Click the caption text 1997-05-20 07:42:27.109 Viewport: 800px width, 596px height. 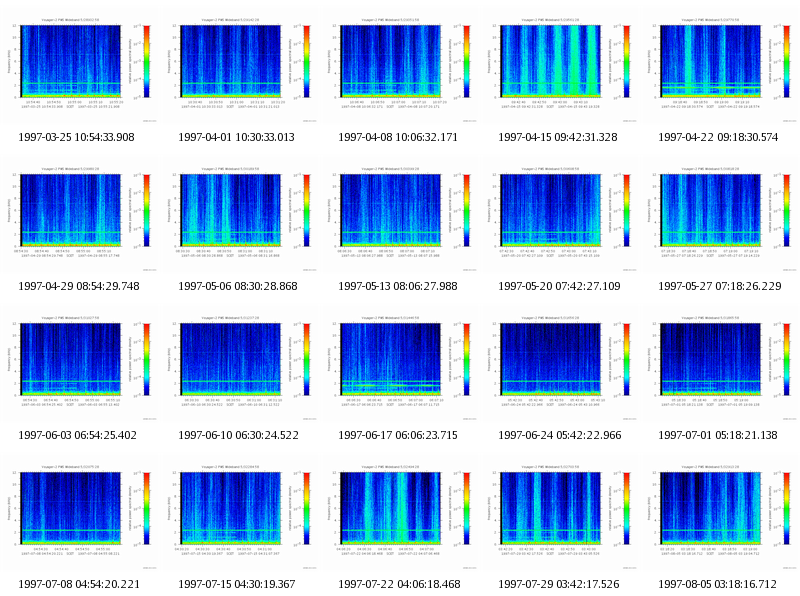pyautogui.click(x=559, y=286)
